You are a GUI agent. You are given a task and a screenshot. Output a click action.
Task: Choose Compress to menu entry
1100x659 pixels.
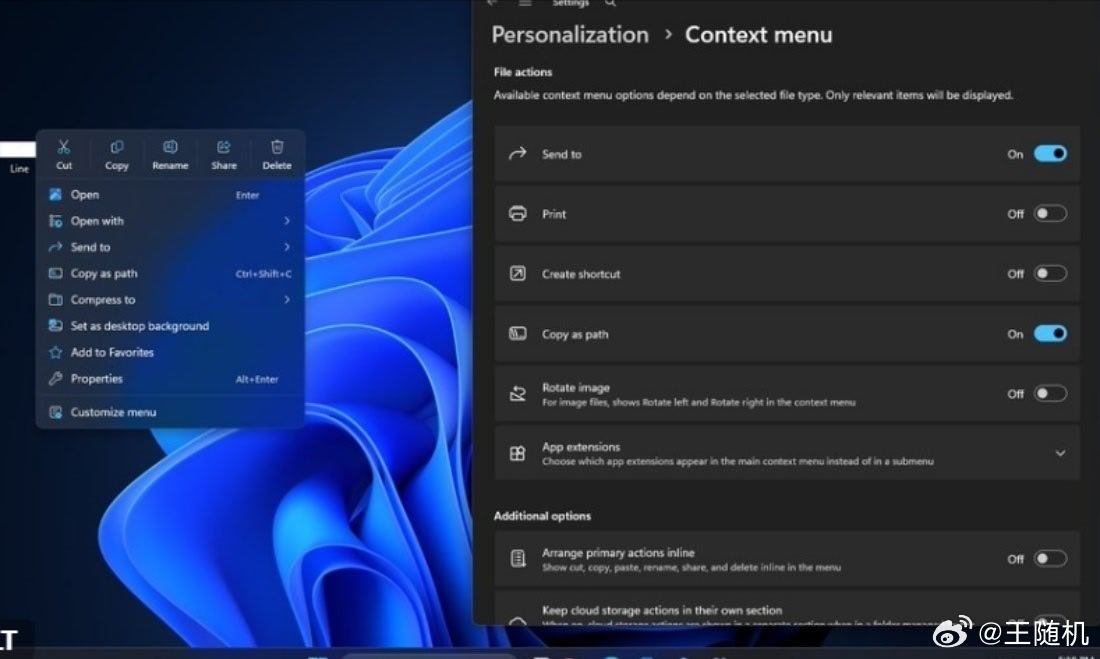[x=170, y=300]
